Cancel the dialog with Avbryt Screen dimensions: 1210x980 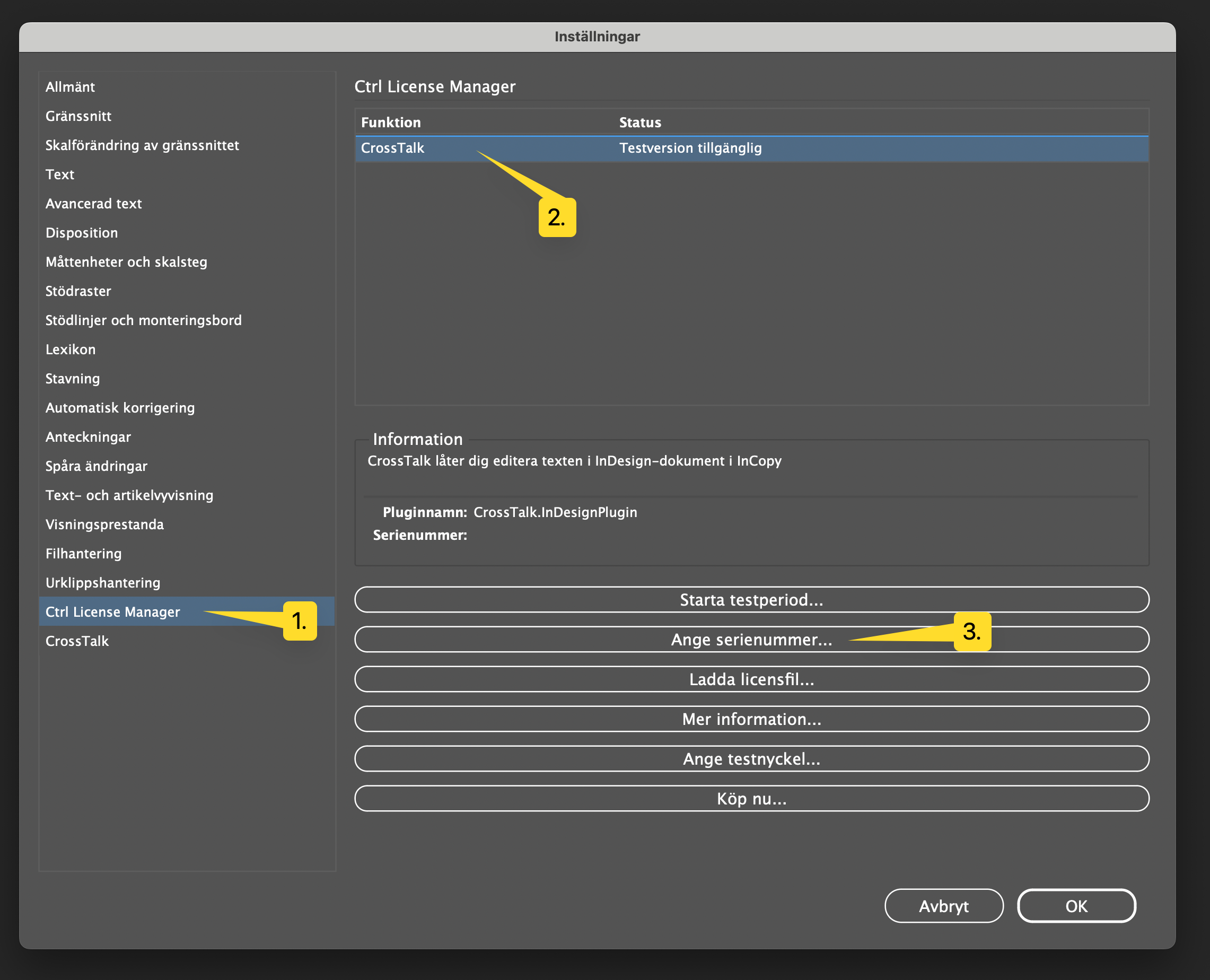coord(944,906)
